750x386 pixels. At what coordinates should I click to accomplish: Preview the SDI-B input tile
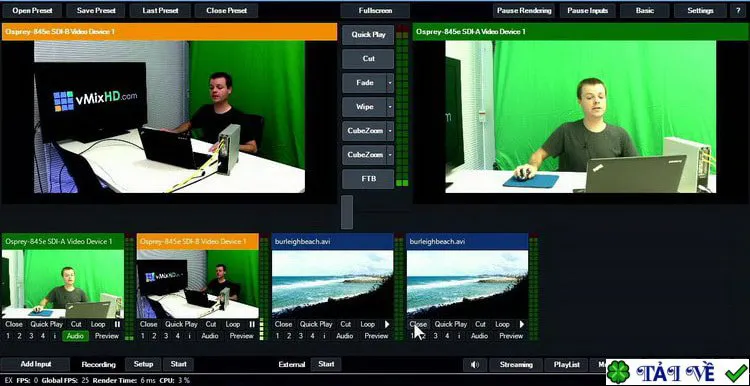[x=242, y=336]
